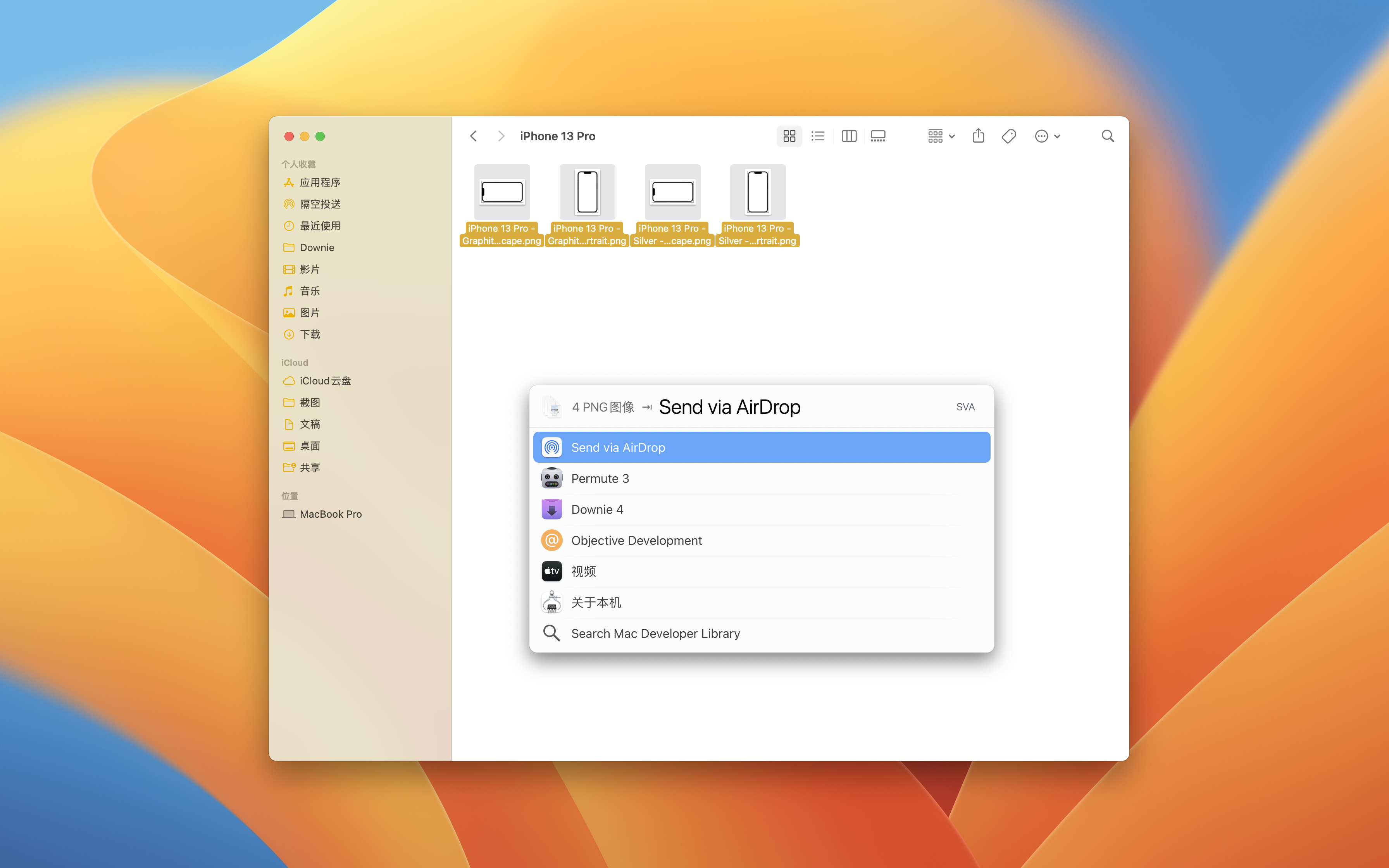Click the 关于本机 system info icon

coord(551,602)
